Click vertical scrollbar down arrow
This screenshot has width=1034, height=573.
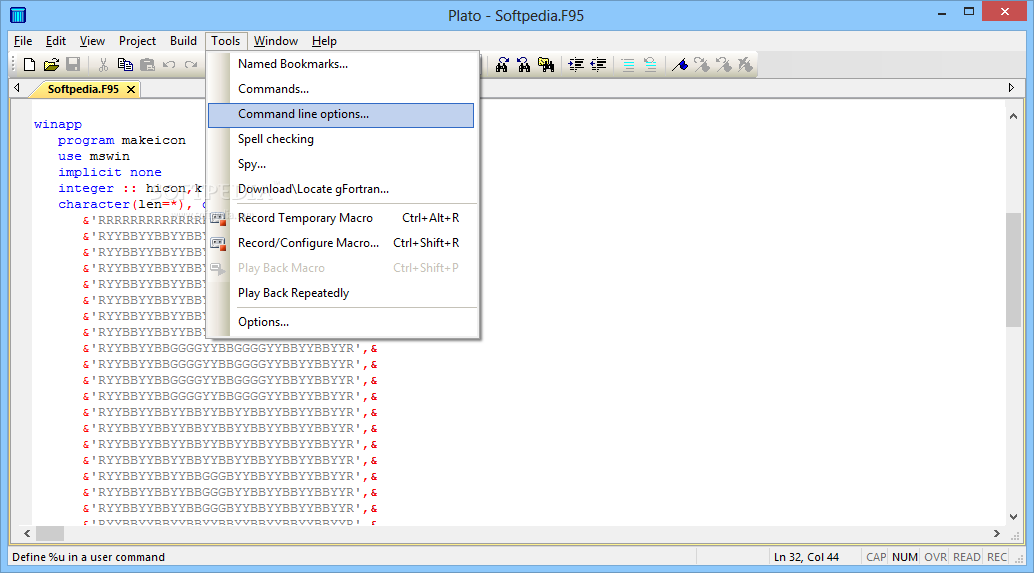(x=1013, y=517)
